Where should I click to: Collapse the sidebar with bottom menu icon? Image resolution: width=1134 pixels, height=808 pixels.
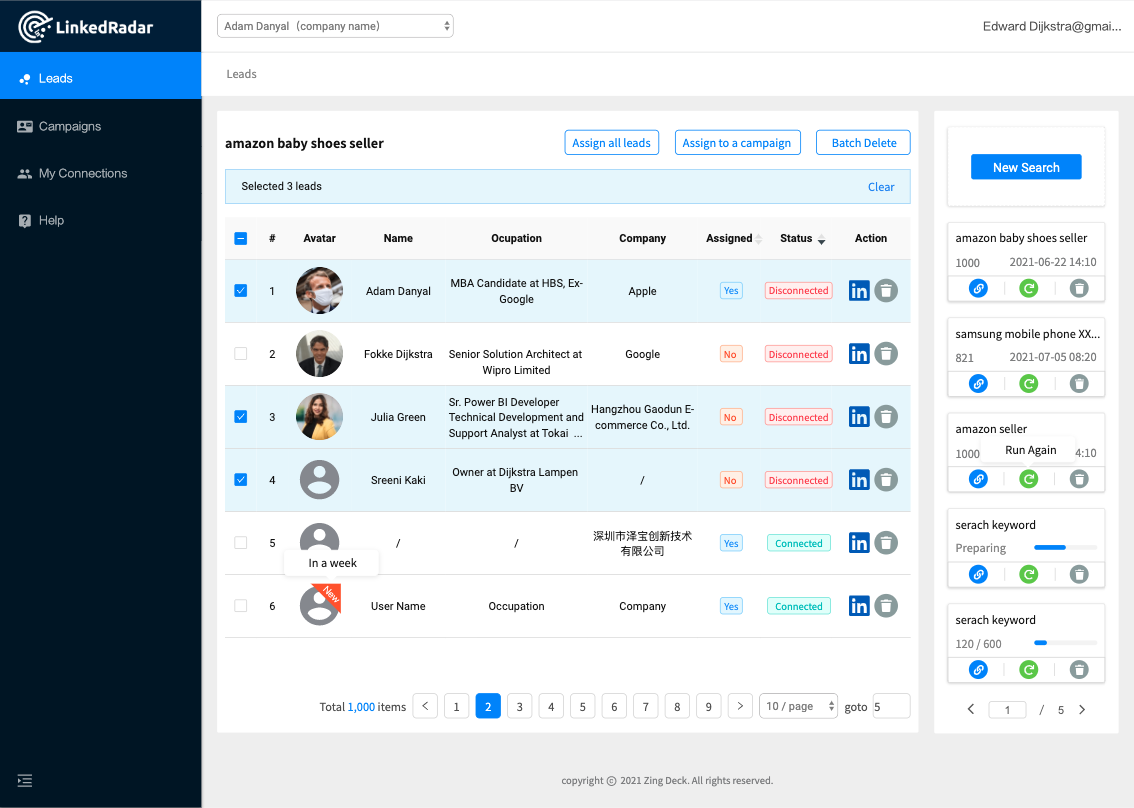pyautogui.click(x=25, y=781)
